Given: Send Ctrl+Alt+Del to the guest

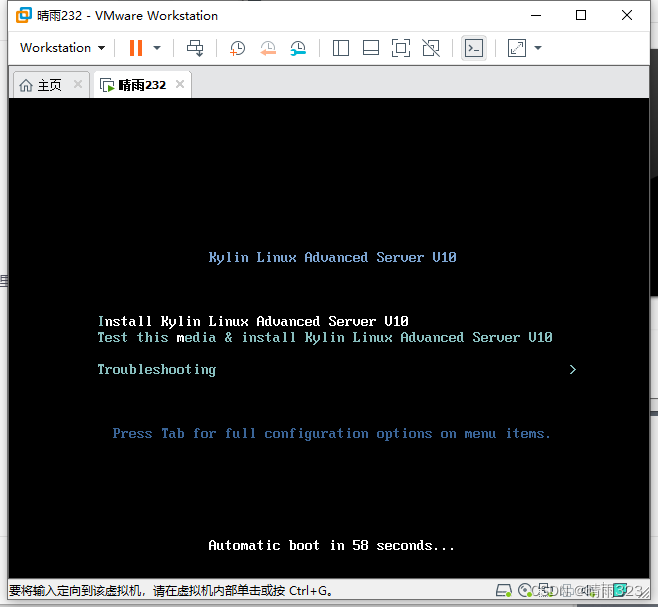Looking at the screenshot, I should 195,48.
